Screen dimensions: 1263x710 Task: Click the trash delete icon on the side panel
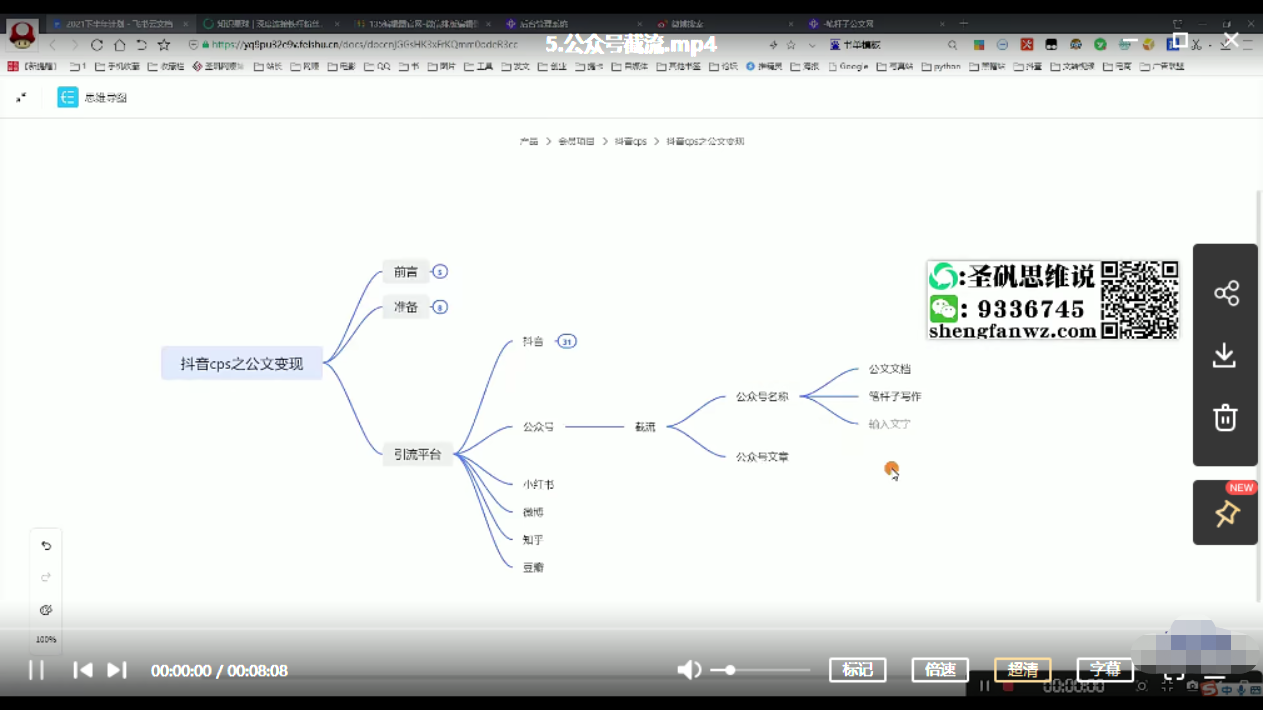[x=1225, y=417]
